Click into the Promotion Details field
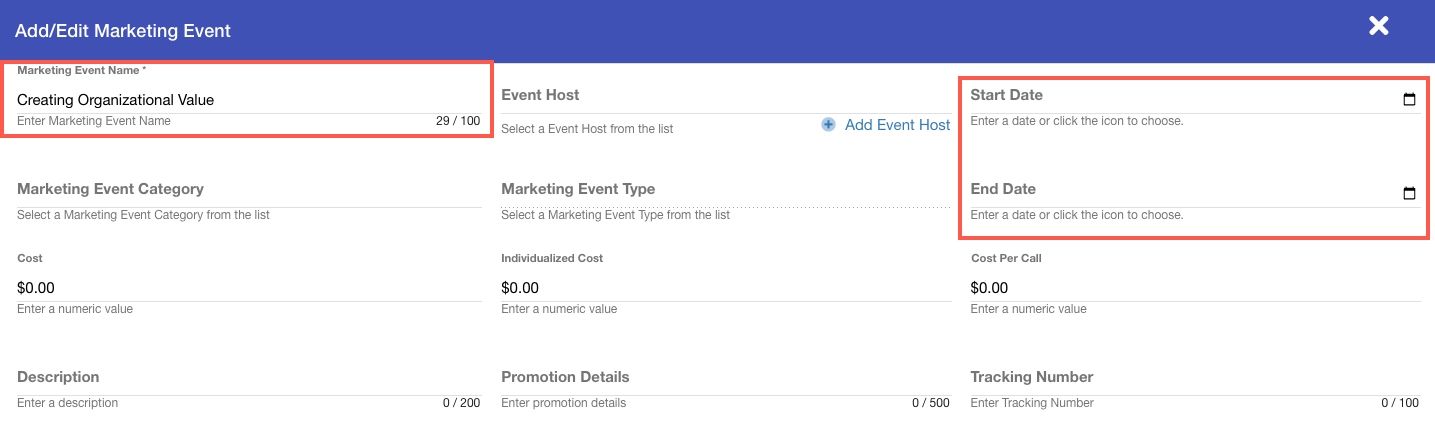Viewport: 1435px width, 442px height. pyautogui.click(x=724, y=378)
